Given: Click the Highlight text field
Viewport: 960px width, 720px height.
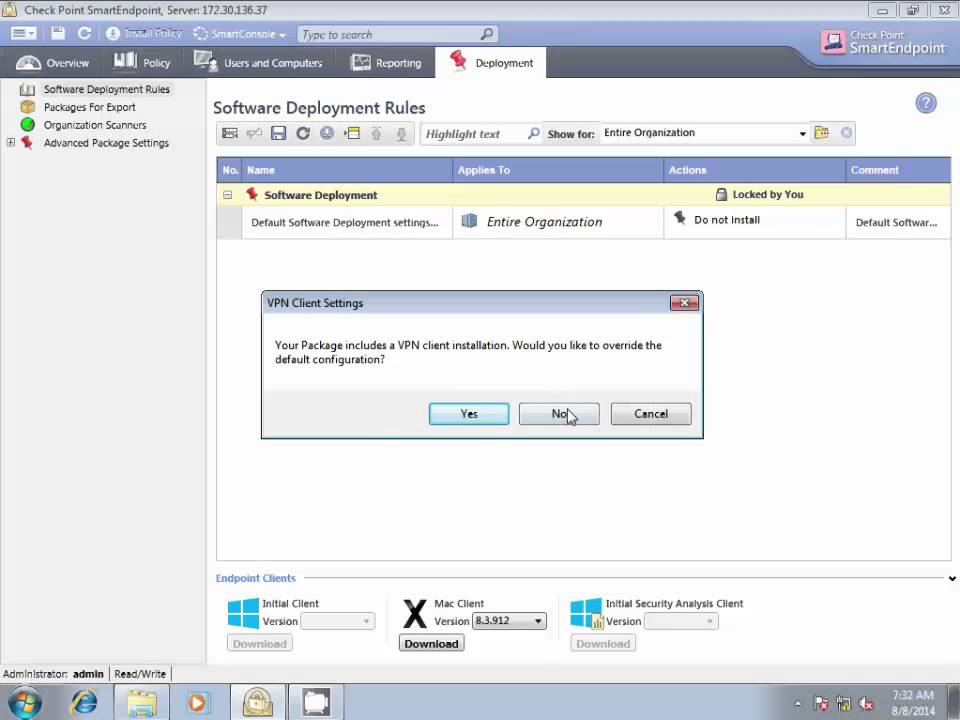Looking at the screenshot, I should pos(473,134).
